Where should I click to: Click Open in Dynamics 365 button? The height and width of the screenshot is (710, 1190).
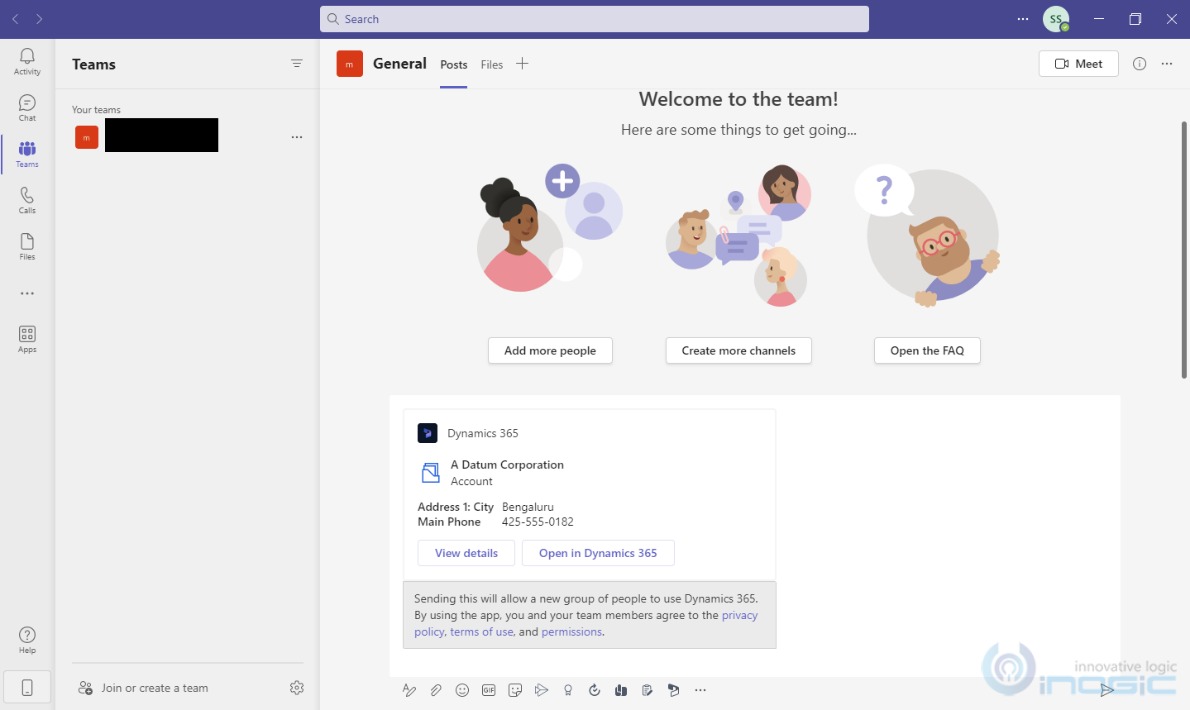(x=598, y=553)
